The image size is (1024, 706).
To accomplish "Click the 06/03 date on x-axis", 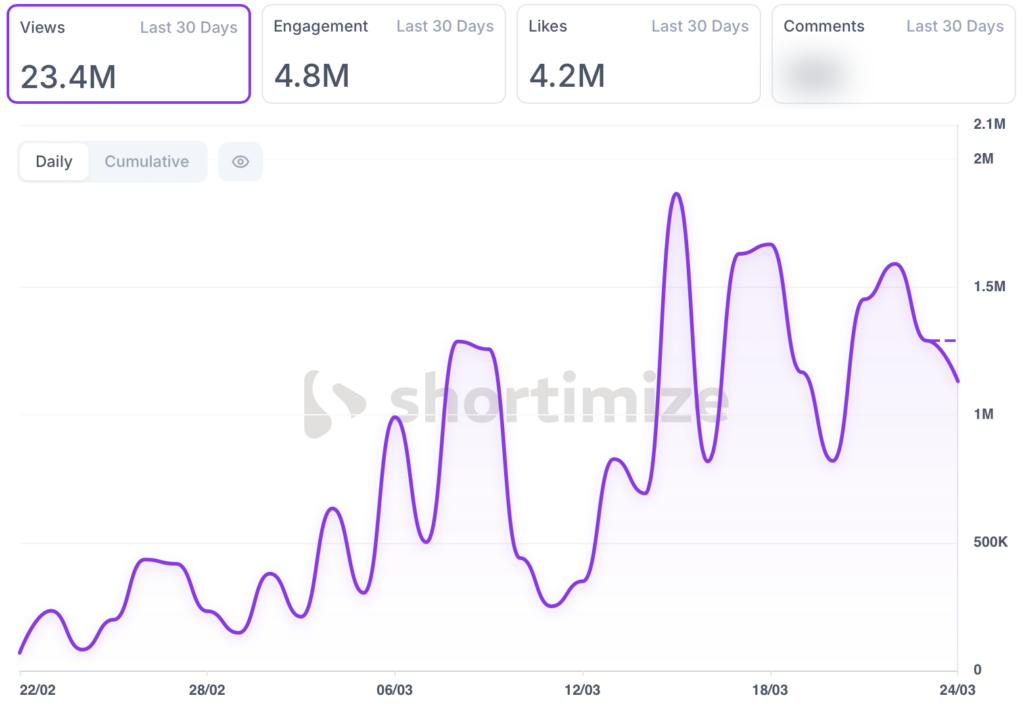I will tap(394, 690).
